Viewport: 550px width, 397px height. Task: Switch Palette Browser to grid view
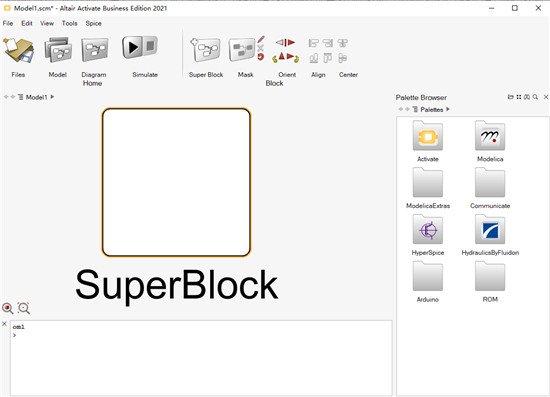519,97
